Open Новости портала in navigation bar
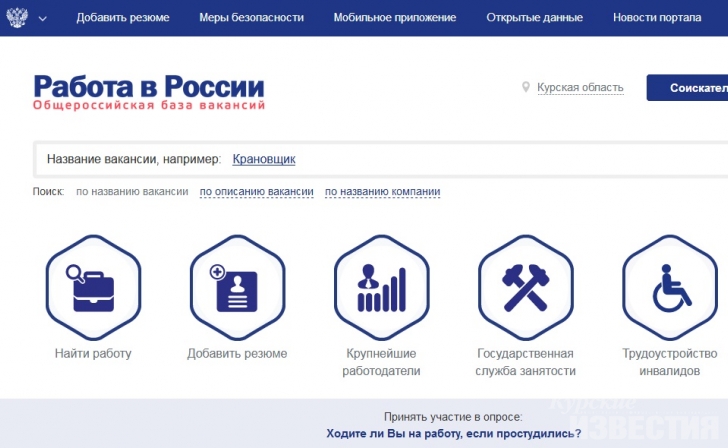Viewport: 728px width, 448px height. click(x=657, y=18)
